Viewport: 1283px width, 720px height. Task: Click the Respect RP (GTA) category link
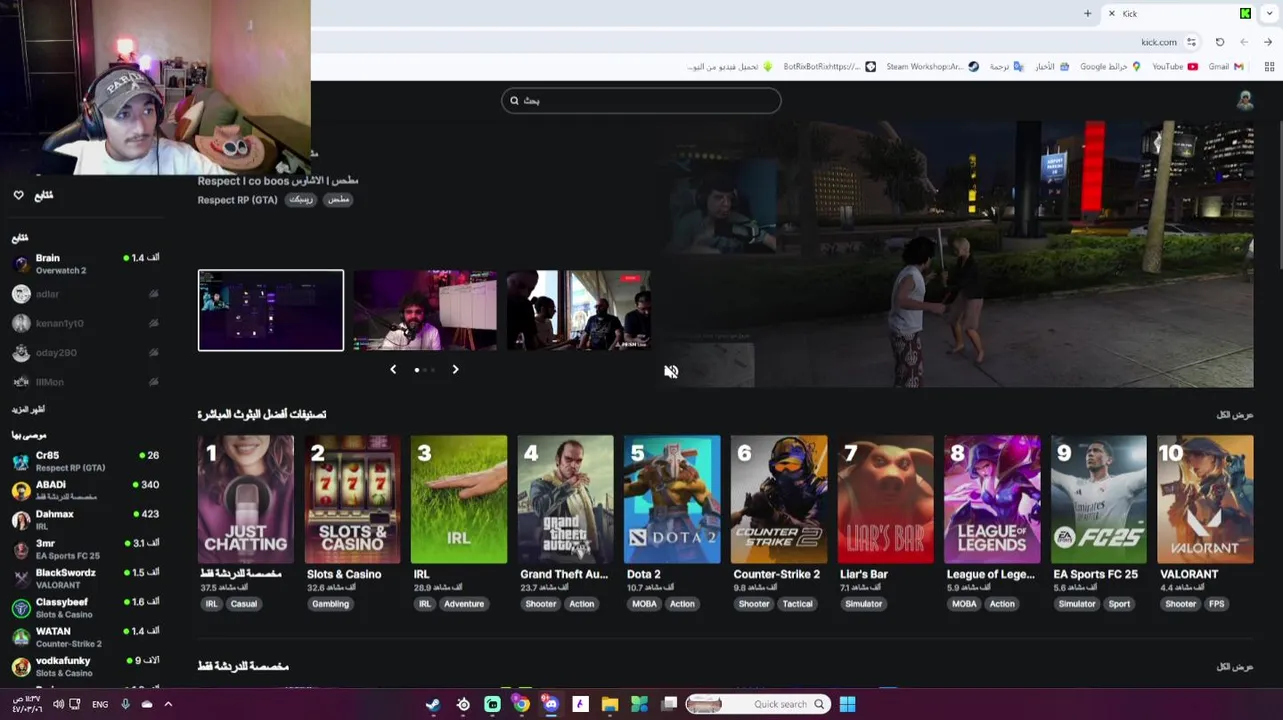[x=237, y=200]
